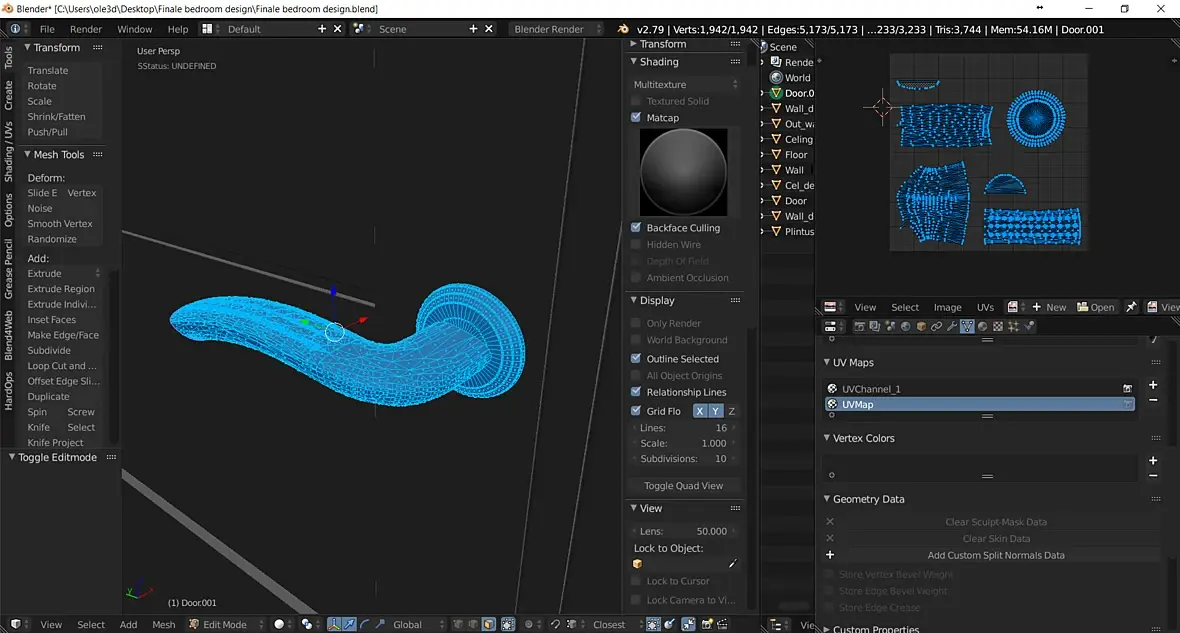
Task: Click the Object constraints chain-link icon
Action: point(936,326)
